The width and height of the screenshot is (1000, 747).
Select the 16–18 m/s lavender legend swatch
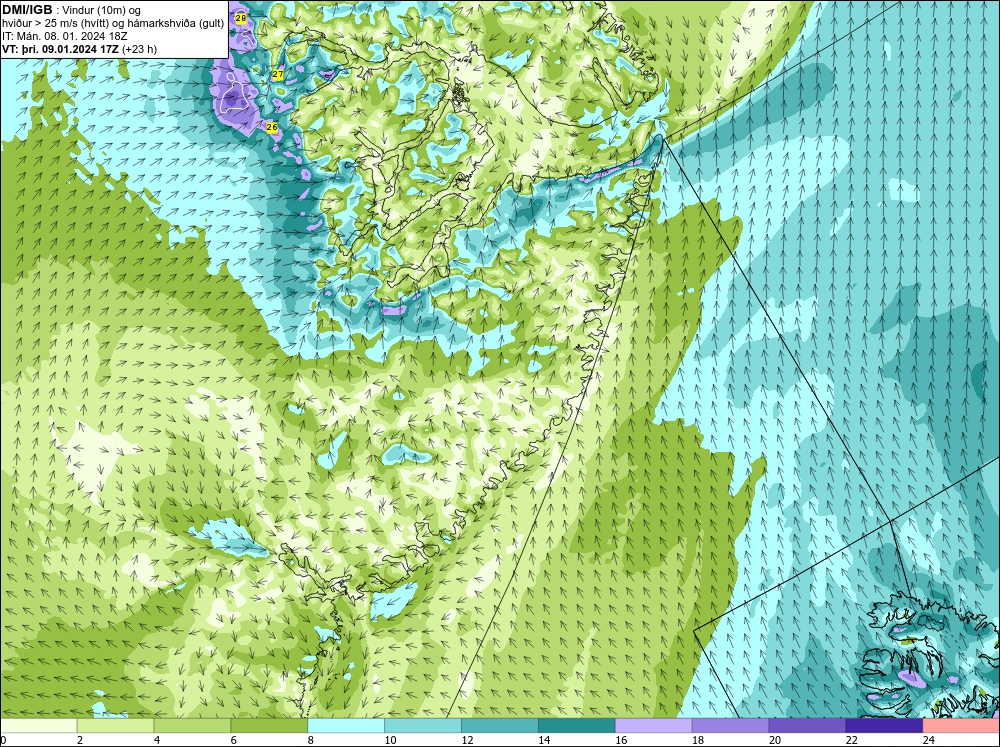point(654,726)
